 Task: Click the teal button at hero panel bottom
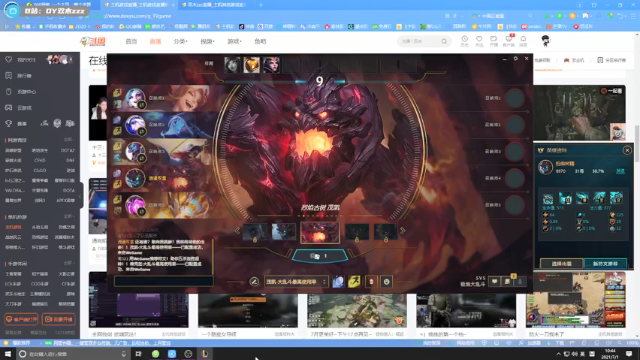coord(605,264)
